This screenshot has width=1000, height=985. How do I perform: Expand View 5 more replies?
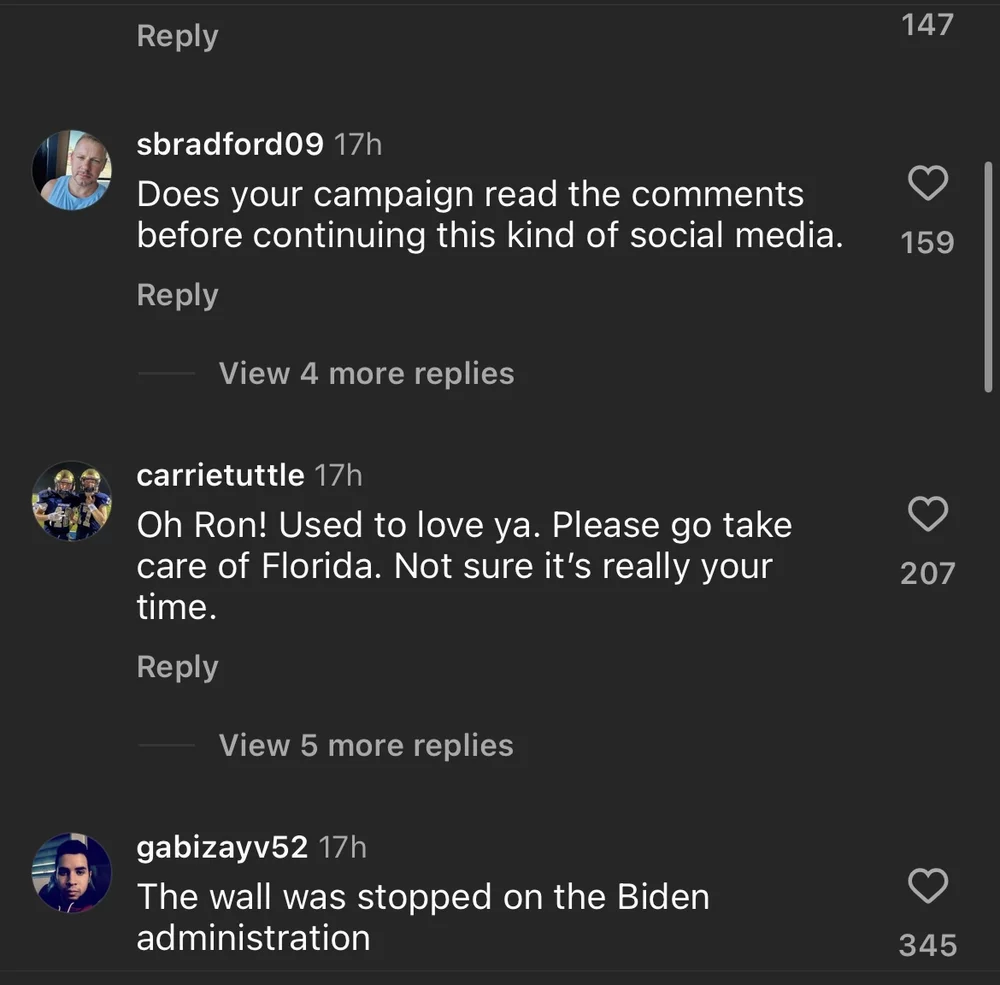pyautogui.click(x=366, y=746)
